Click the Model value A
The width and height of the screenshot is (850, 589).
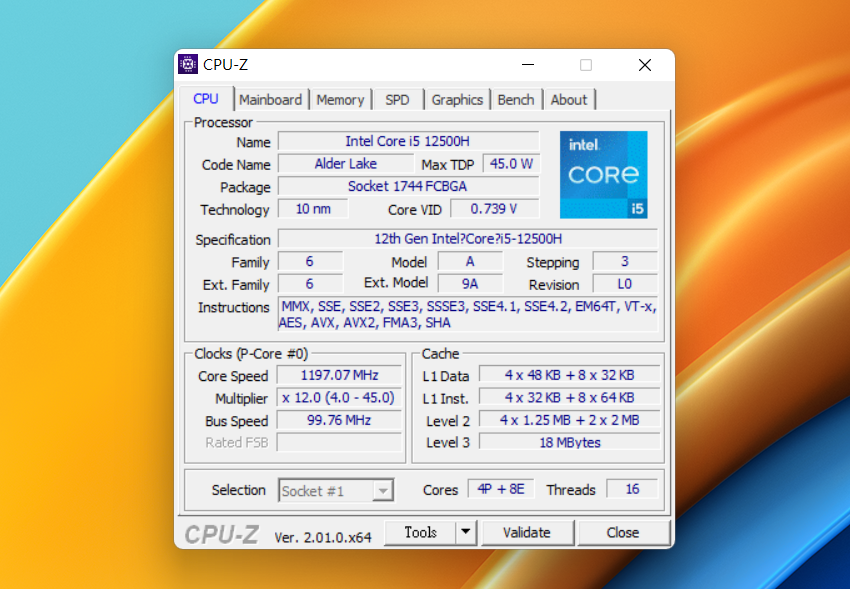[470, 261]
